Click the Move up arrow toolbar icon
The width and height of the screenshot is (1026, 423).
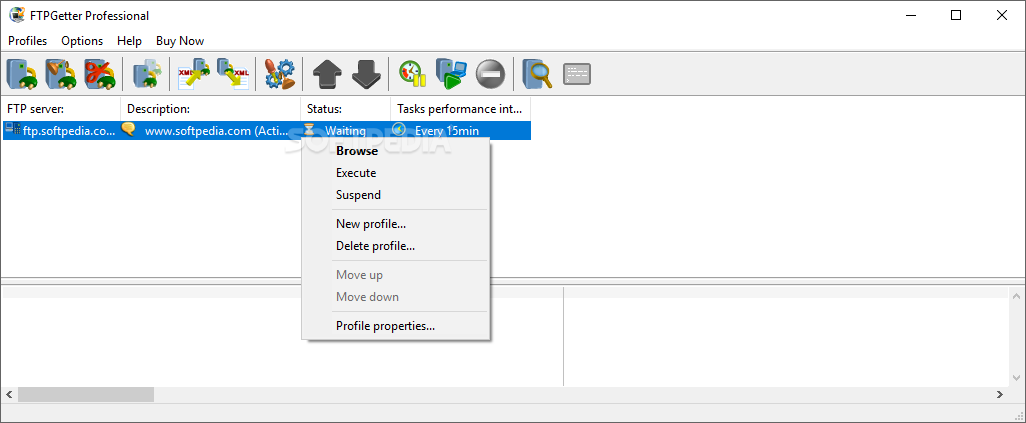pyautogui.click(x=327, y=74)
